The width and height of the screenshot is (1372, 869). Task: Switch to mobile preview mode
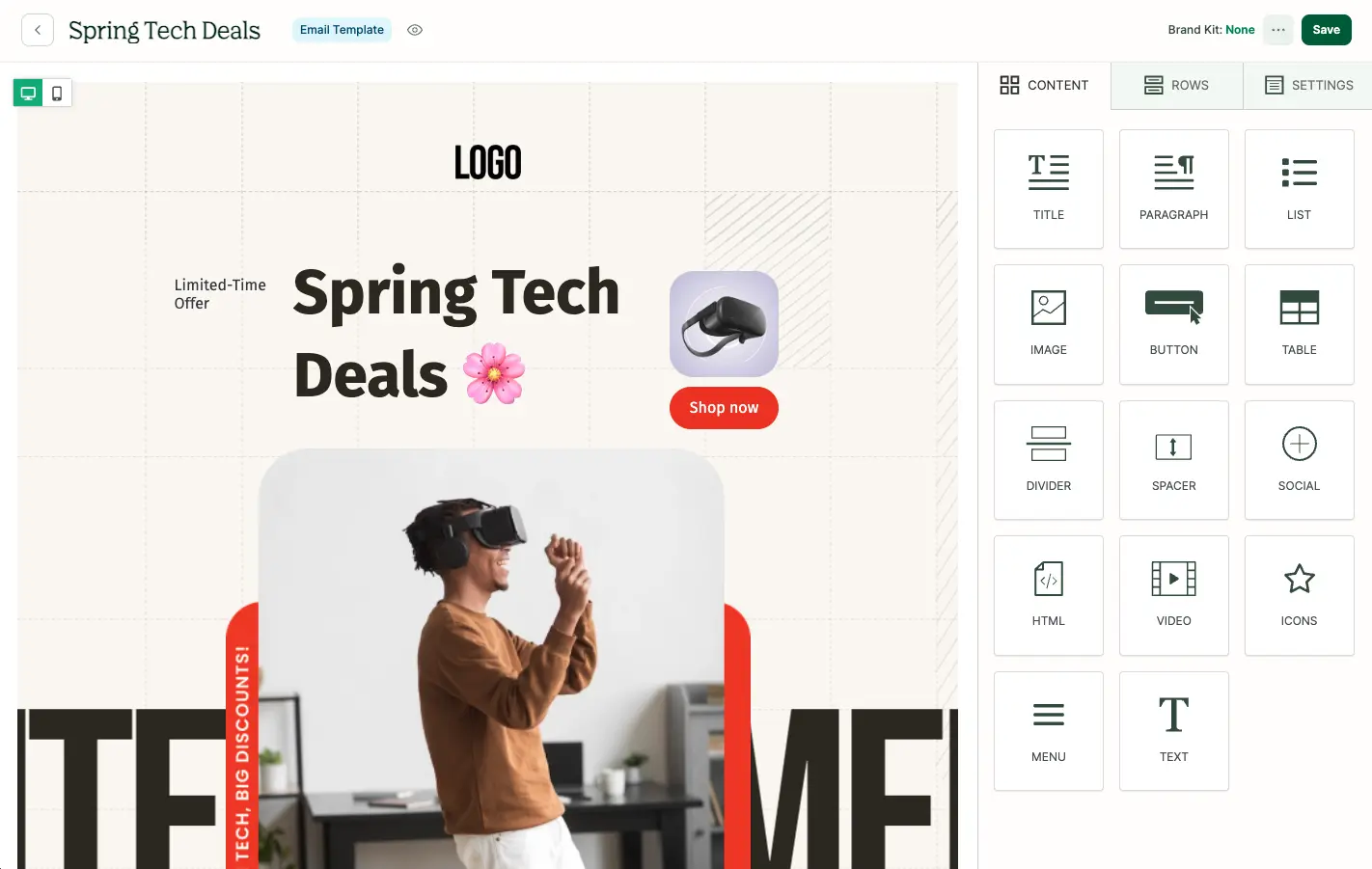[x=57, y=94]
